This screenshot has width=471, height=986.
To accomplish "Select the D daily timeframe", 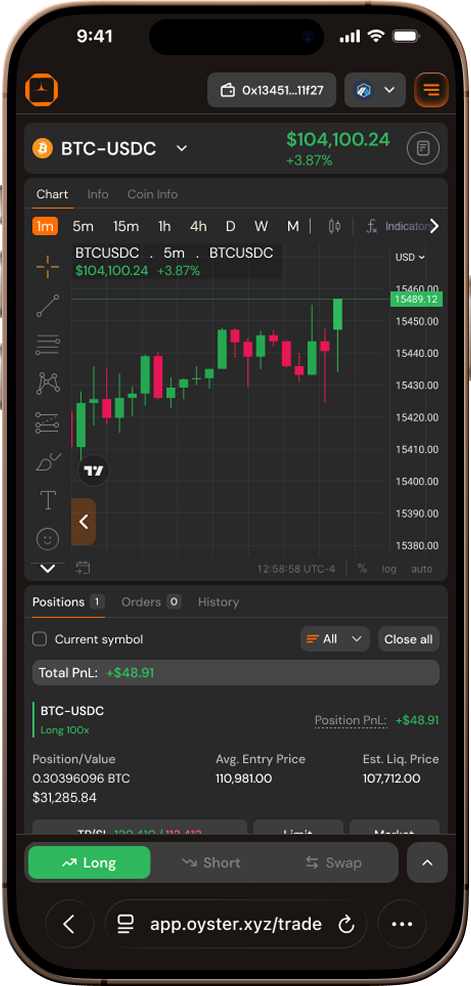I will pyautogui.click(x=230, y=226).
